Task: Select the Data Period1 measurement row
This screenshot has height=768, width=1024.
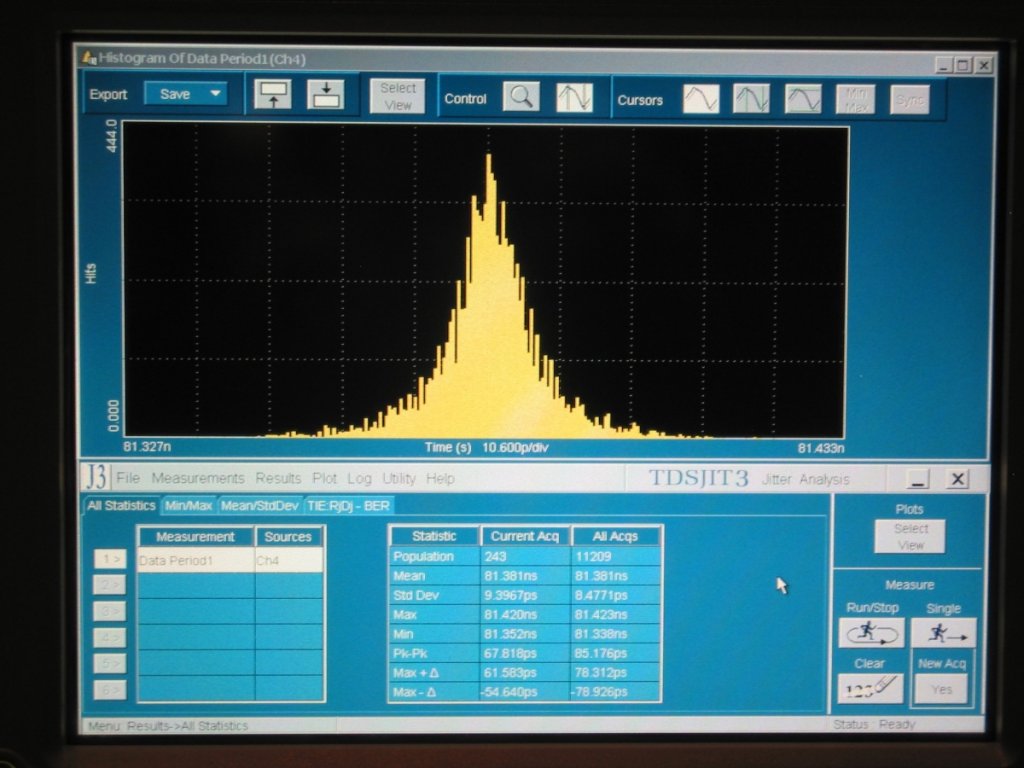Action: (x=195, y=561)
